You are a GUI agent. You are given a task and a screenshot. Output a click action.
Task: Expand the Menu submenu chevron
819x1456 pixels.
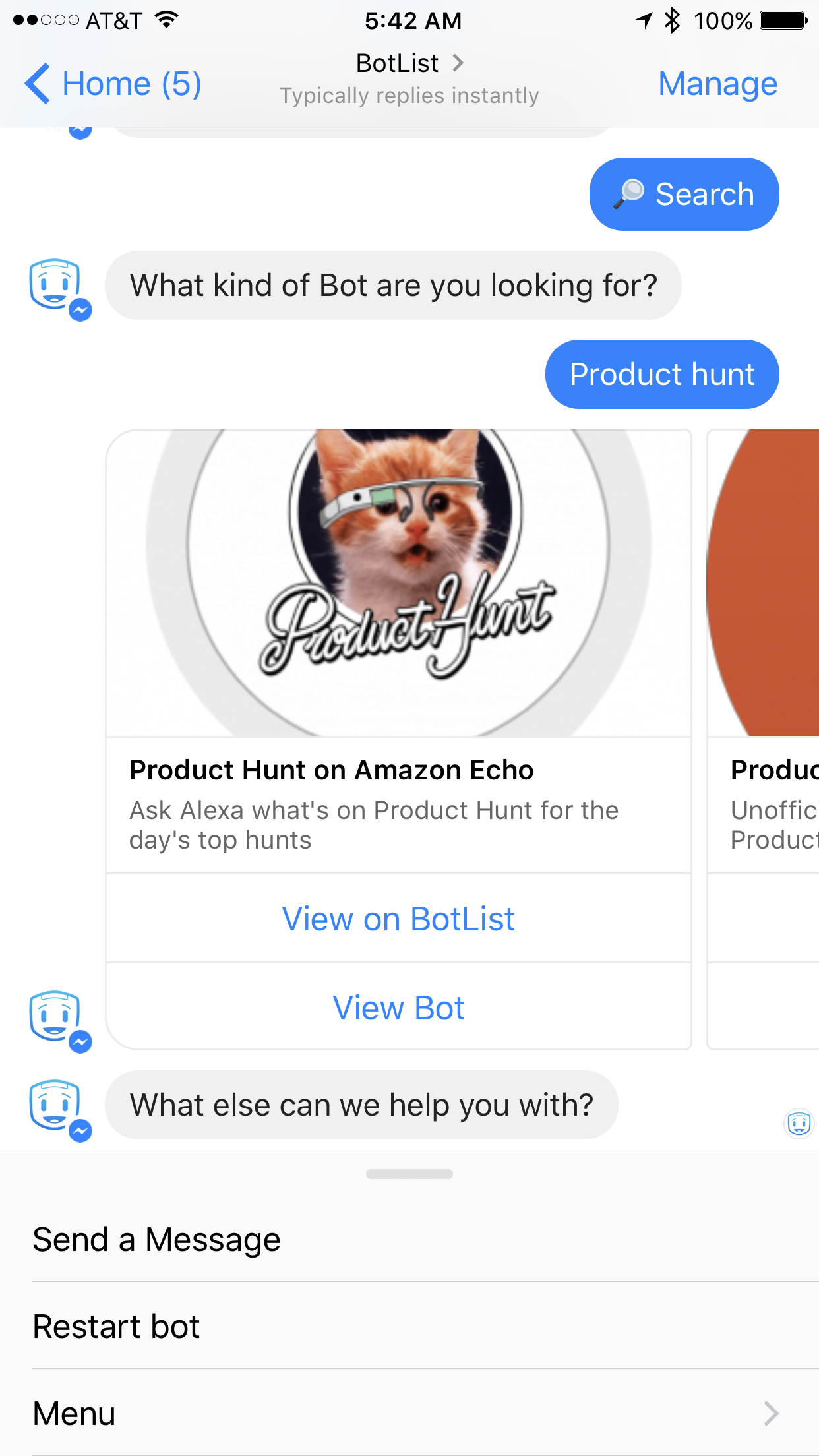(x=771, y=1413)
